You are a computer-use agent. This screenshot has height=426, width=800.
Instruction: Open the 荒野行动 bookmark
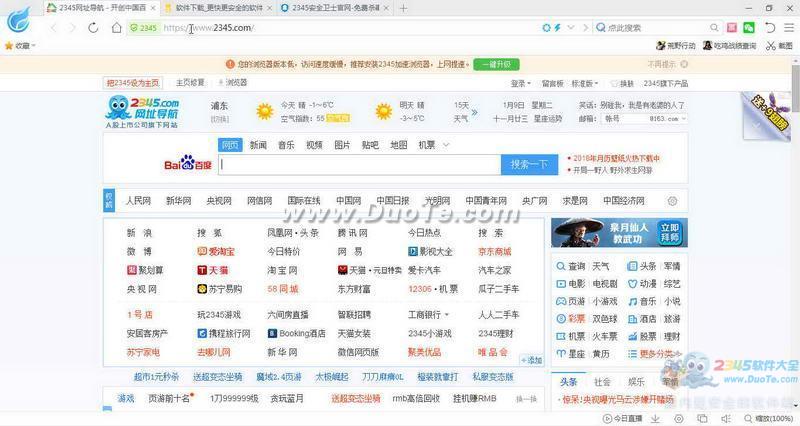pyautogui.click(x=676, y=45)
